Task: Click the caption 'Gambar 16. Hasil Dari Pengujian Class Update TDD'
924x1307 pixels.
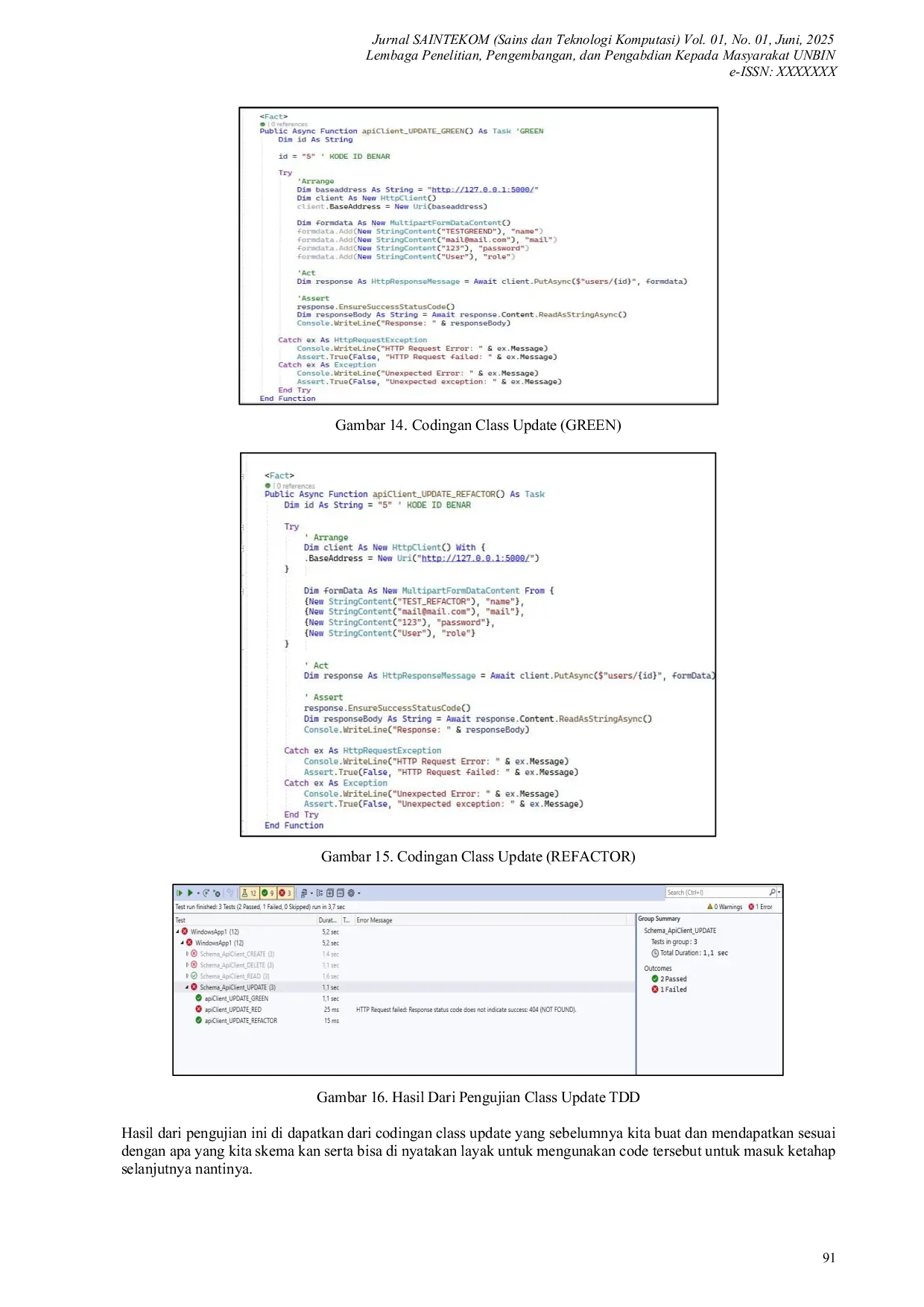Action: 478,1098
